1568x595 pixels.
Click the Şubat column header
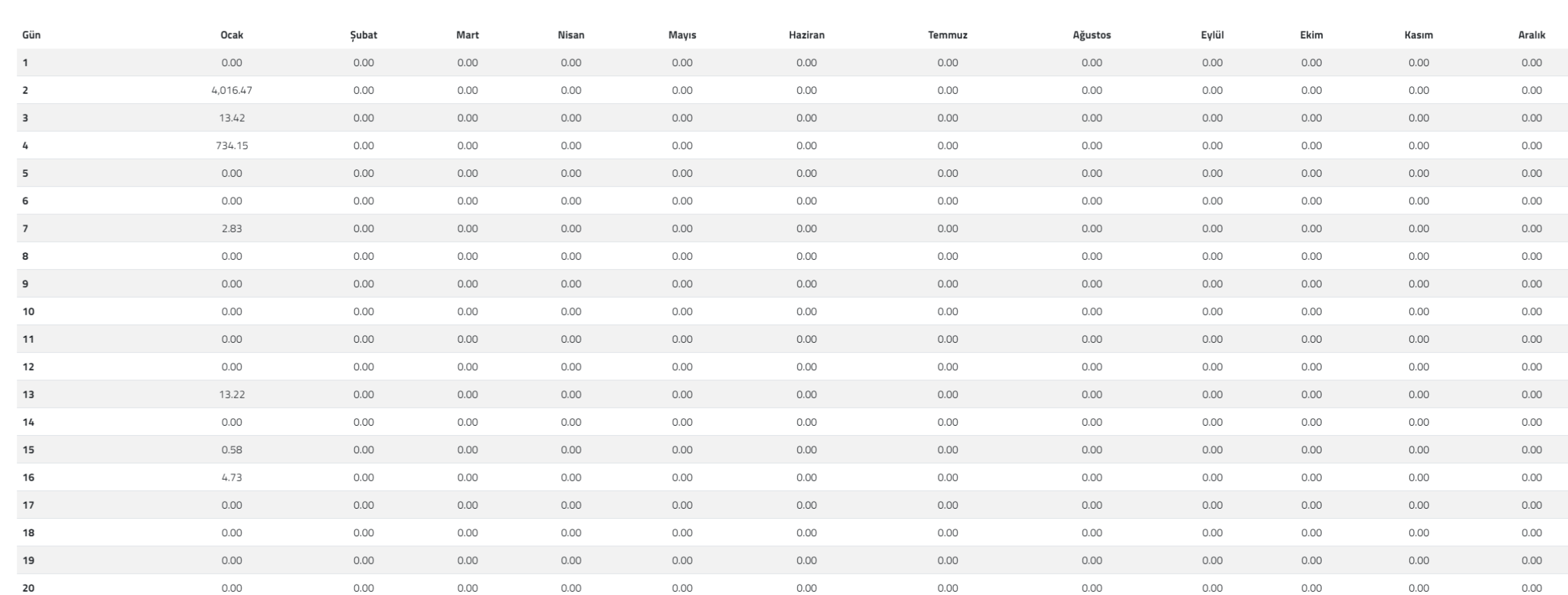[364, 35]
